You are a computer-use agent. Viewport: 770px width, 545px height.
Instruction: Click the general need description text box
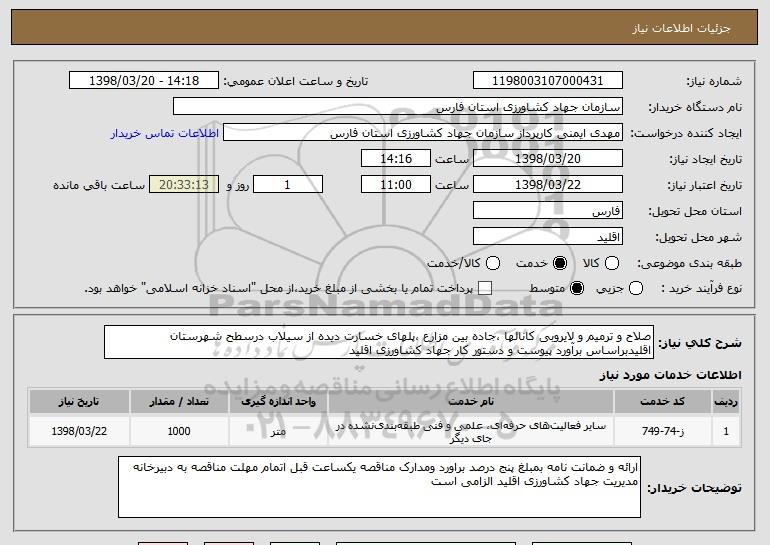(379, 342)
